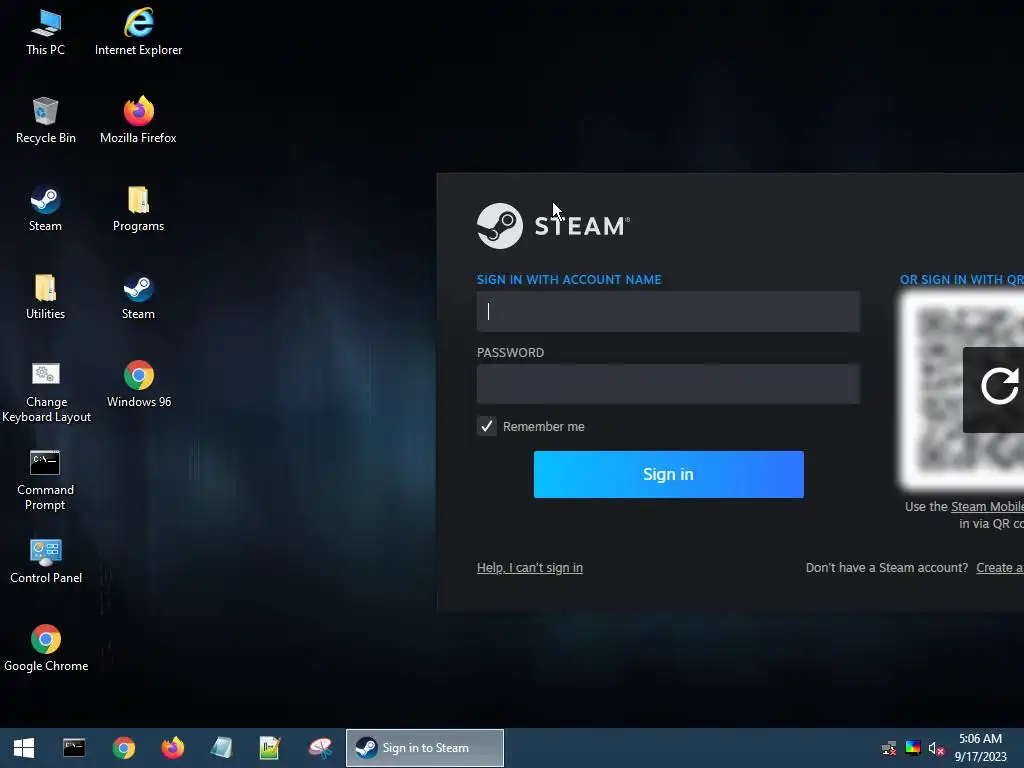Open the notepad icon in taskbar
This screenshot has width=1024, height=768.
tap(221, 748)
